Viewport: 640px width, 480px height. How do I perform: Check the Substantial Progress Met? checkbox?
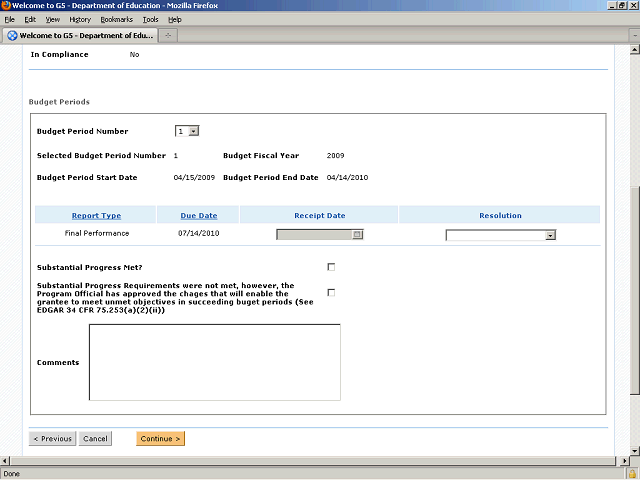click(331, 267)
